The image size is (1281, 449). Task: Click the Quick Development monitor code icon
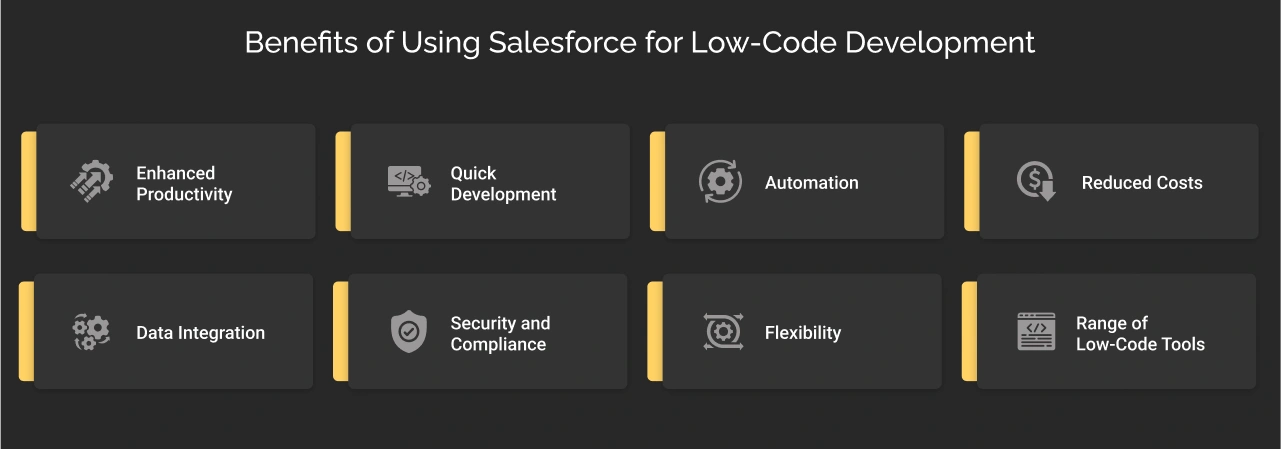tap(408, 182)
